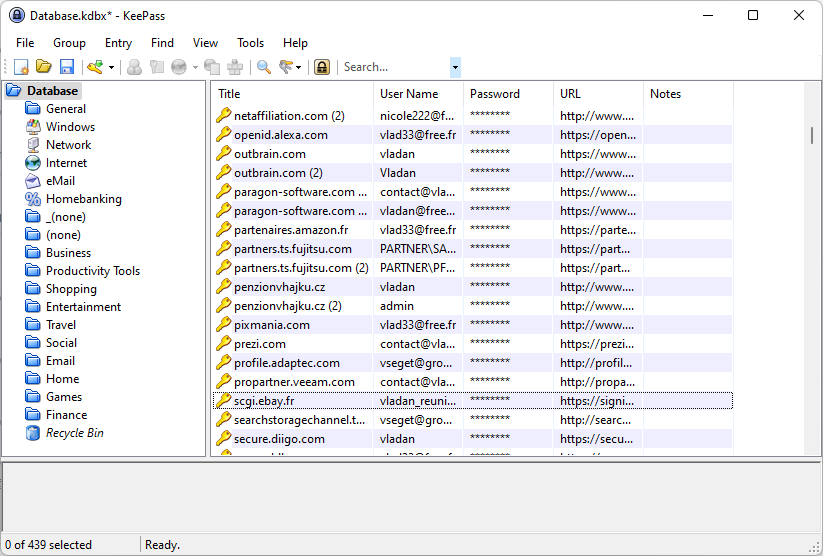Screen dimensions: 823x556
Task: Select the Internet globe group icon
Action: 33,163
